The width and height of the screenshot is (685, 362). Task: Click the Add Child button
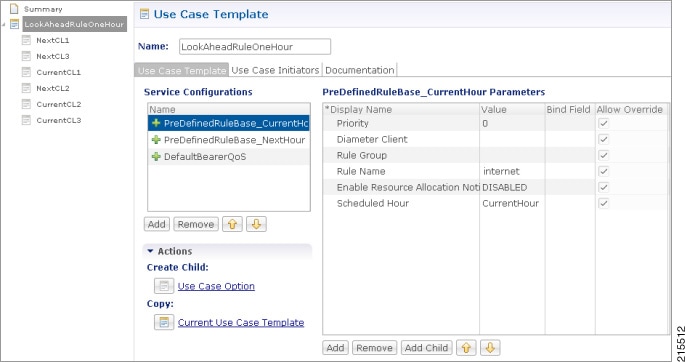426,348
